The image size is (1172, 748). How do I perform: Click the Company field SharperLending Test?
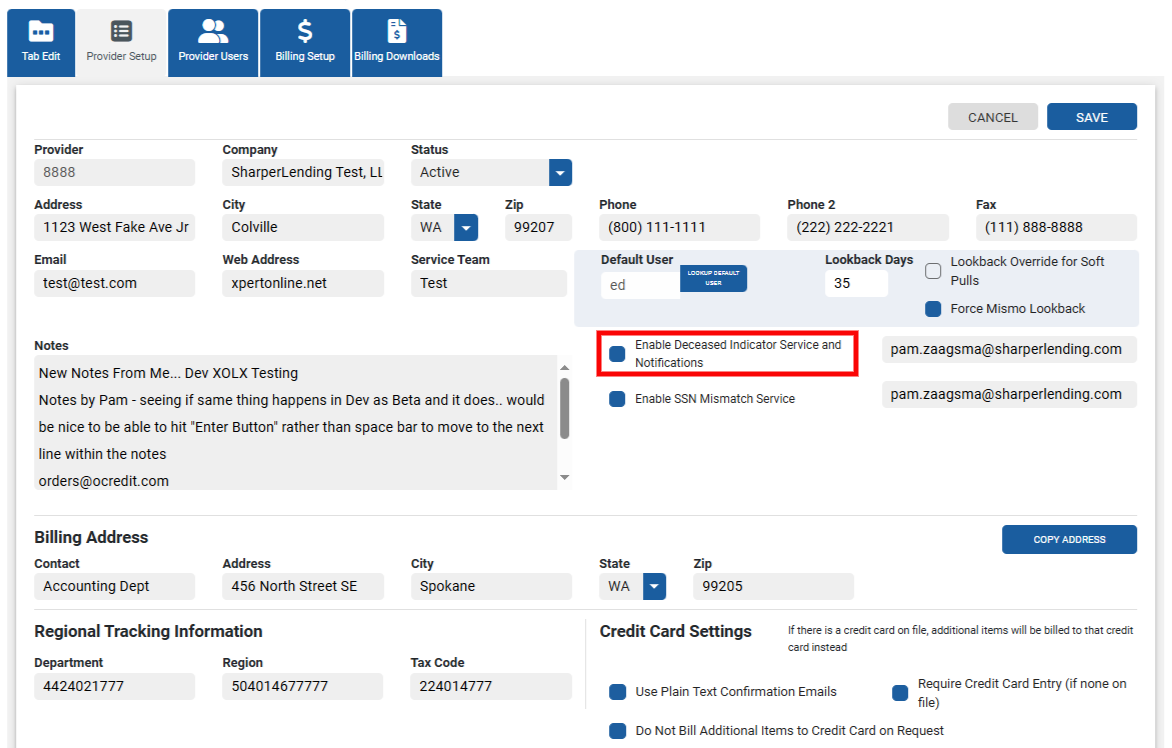pos(303,173)
